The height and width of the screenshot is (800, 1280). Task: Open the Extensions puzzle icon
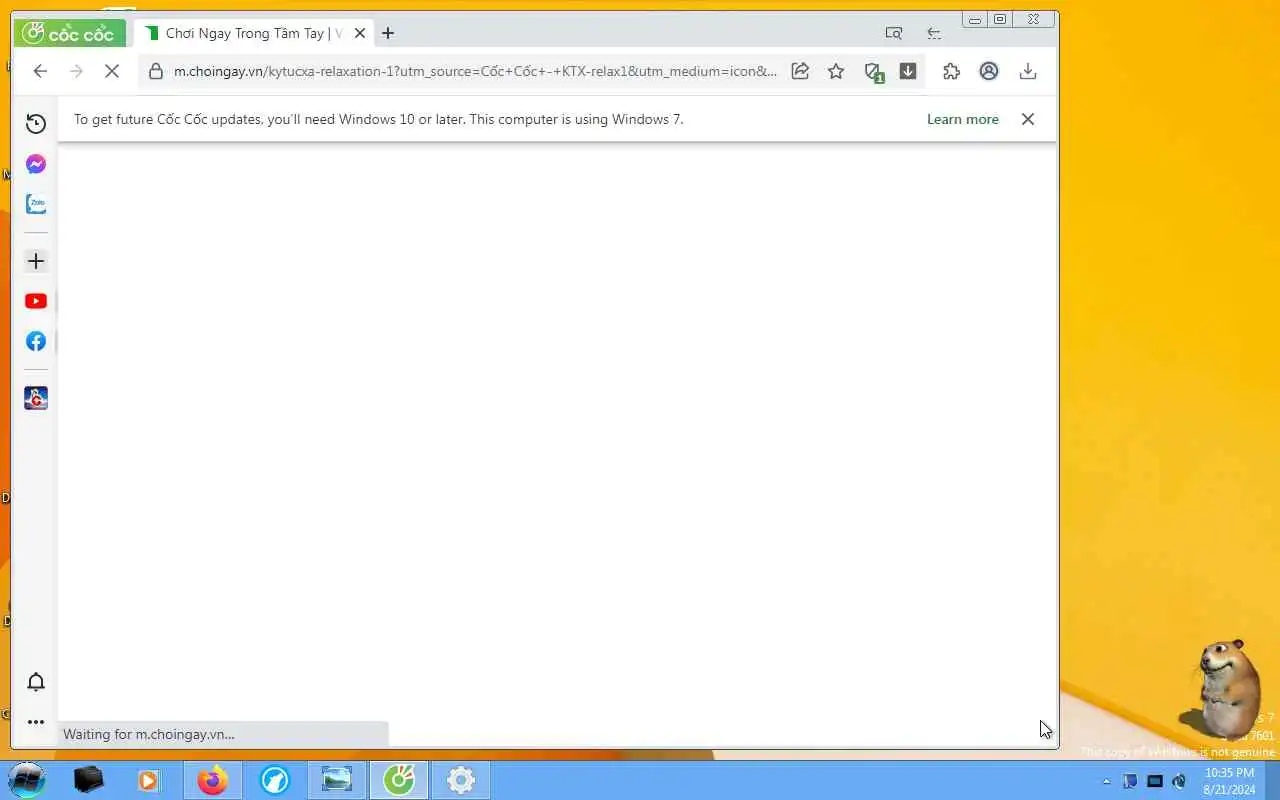pos(951,71)
